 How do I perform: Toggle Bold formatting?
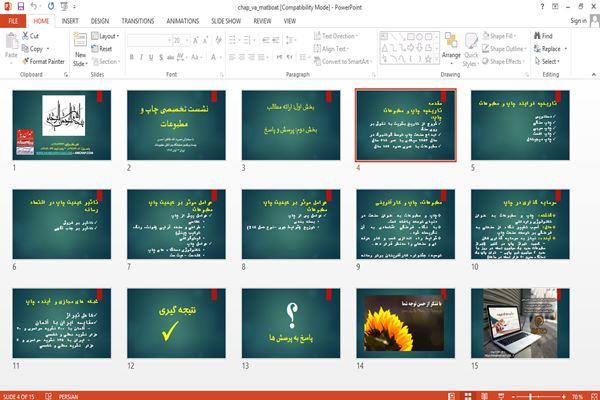pos(131,57)
